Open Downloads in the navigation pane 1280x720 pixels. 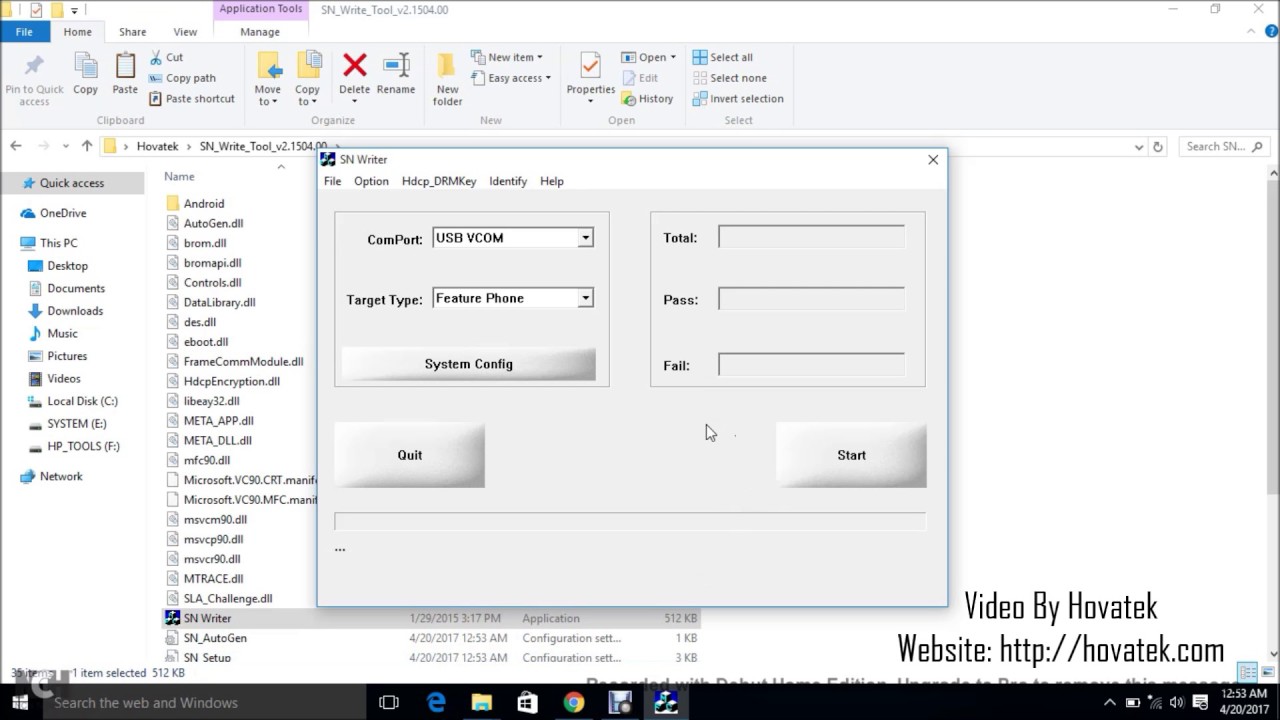point(75,311)
